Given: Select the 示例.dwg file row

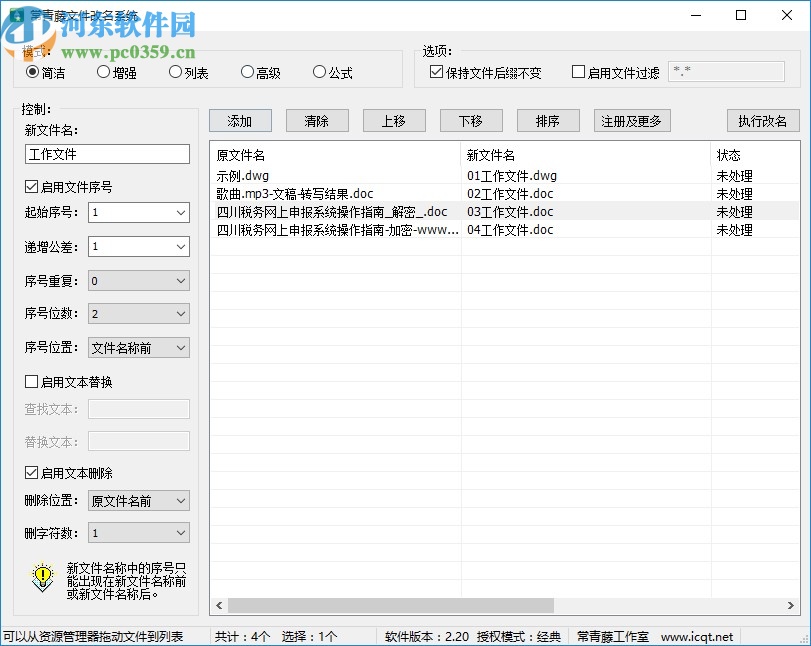Looking at the screenshot, I should click(x=260, y=175).
